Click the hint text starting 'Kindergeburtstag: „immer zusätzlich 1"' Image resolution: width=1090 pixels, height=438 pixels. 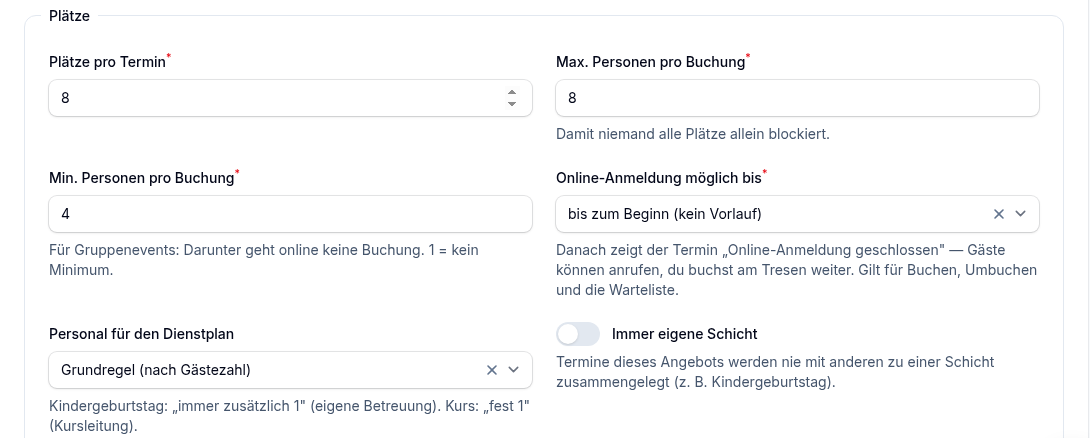pos(290,416)
